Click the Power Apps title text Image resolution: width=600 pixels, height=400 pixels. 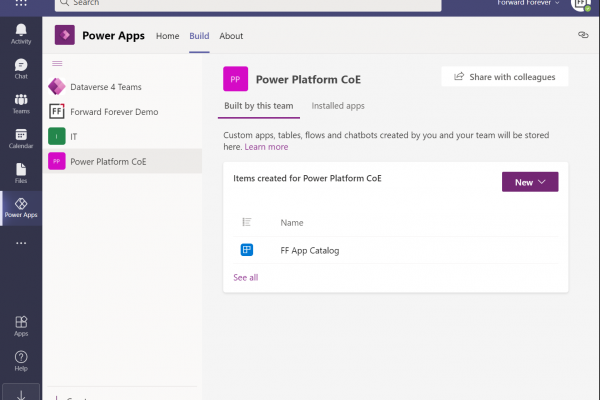pos(114,36)
